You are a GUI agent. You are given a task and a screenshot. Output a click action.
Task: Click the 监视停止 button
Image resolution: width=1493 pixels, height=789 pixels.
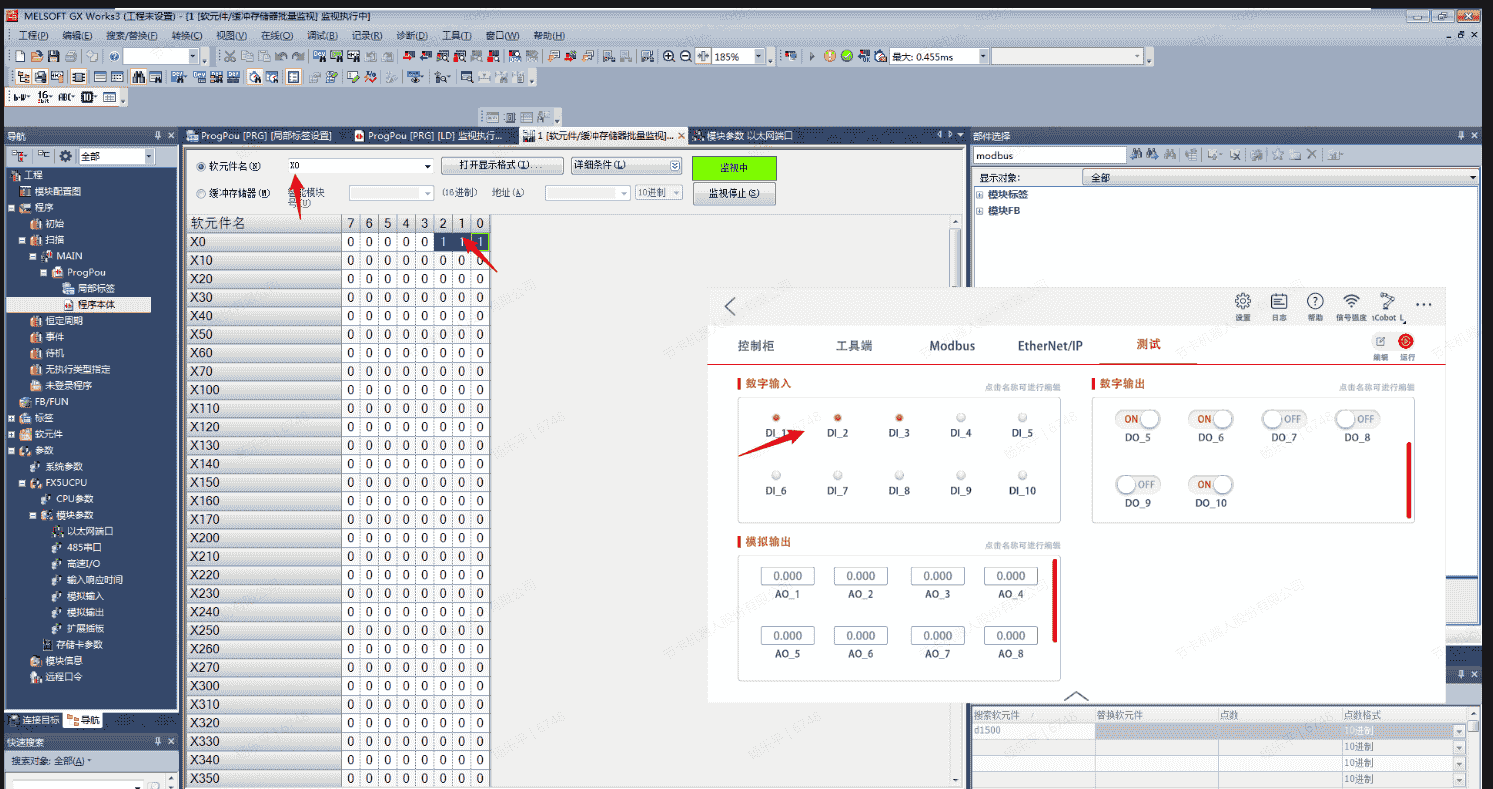click(x=733, y=194)
